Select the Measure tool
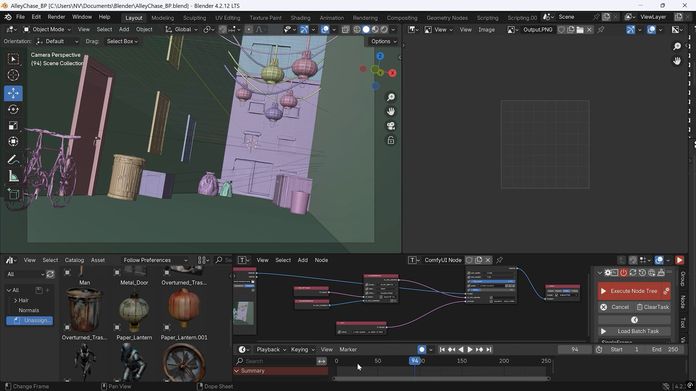 pos(13,176)
